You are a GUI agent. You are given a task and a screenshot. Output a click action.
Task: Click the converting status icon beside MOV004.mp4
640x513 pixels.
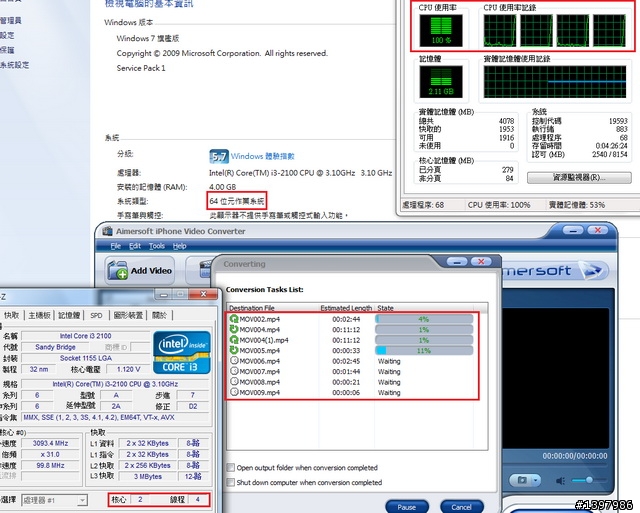click(x=234, y=329)
